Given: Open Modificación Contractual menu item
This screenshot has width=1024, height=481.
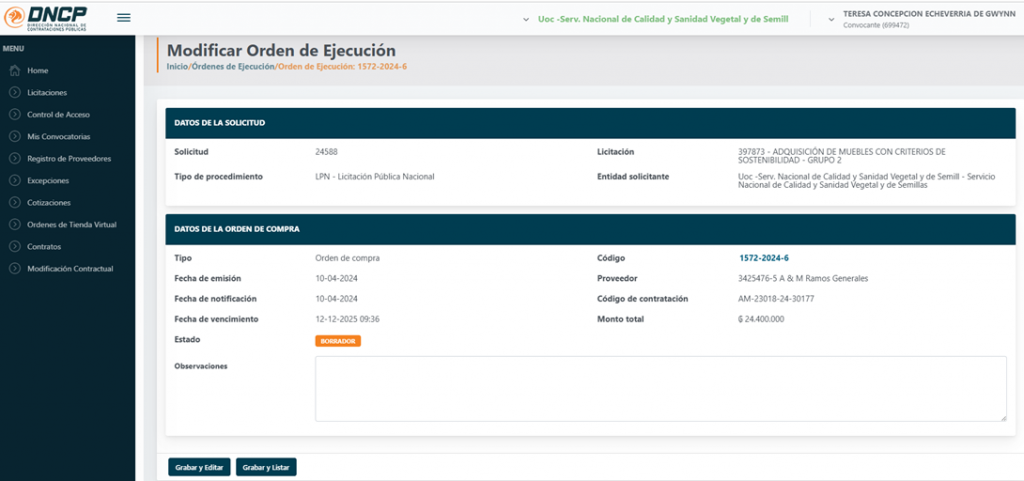Looking at the screenshot, I should 70,269.
